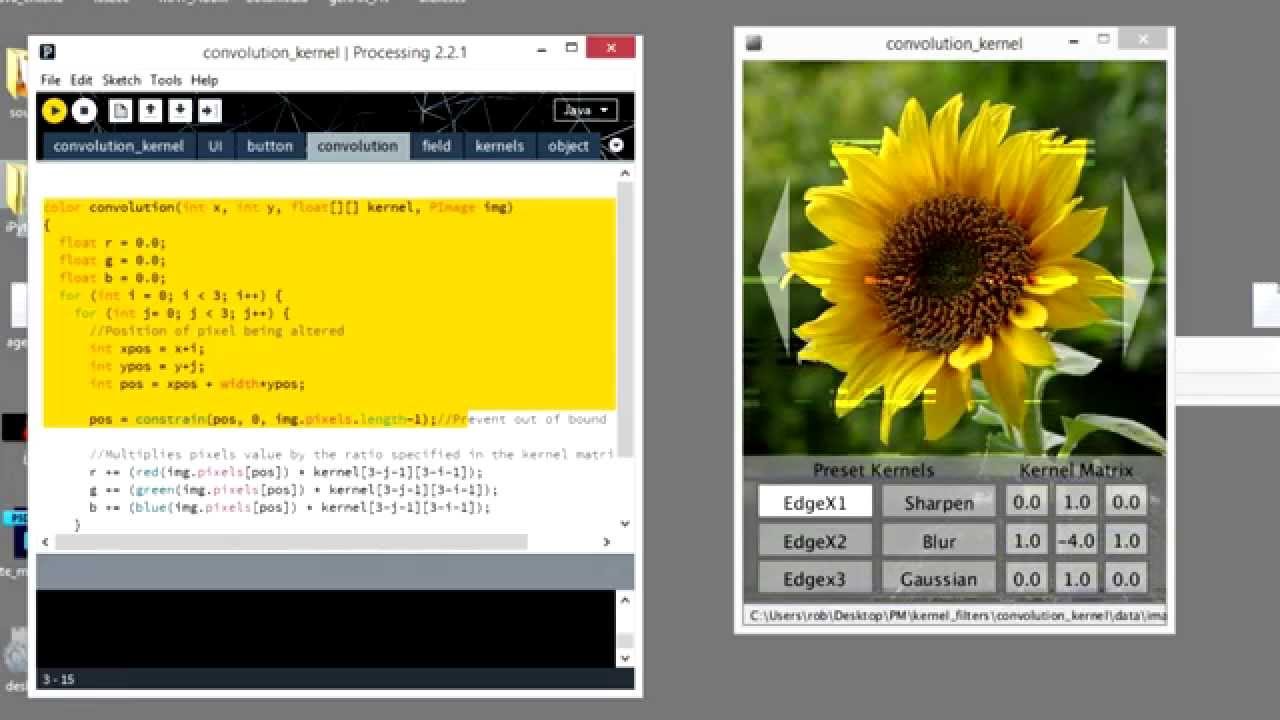The height and width of the screenshot is (720, 1280).
Task: Open the Java mode dropdown
Action: tap(585, 110)
